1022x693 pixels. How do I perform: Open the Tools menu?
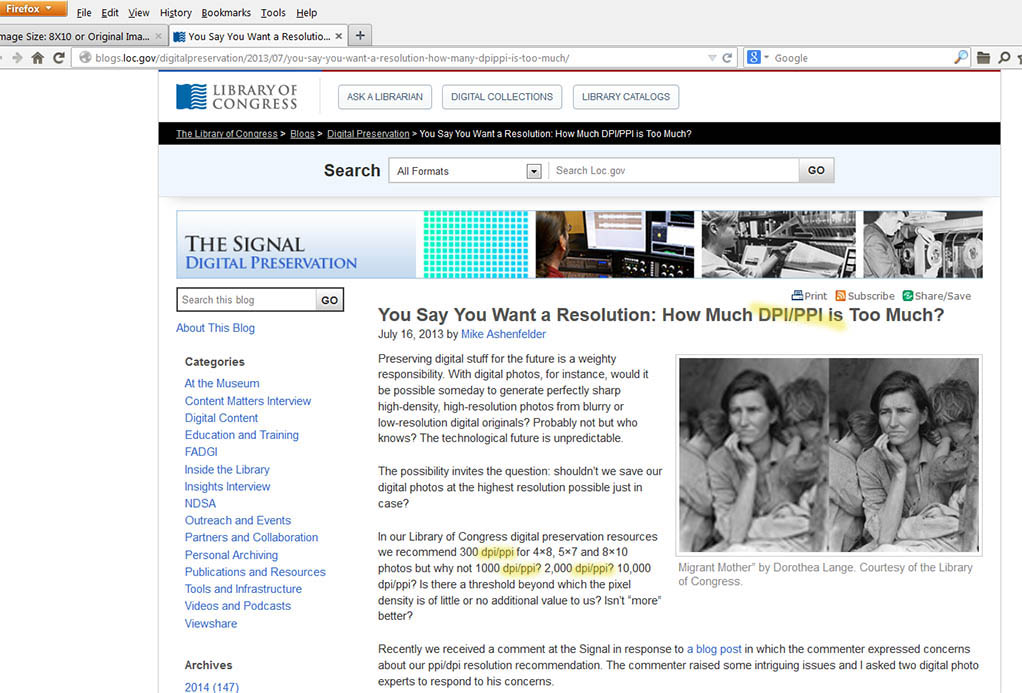(273, 12)
